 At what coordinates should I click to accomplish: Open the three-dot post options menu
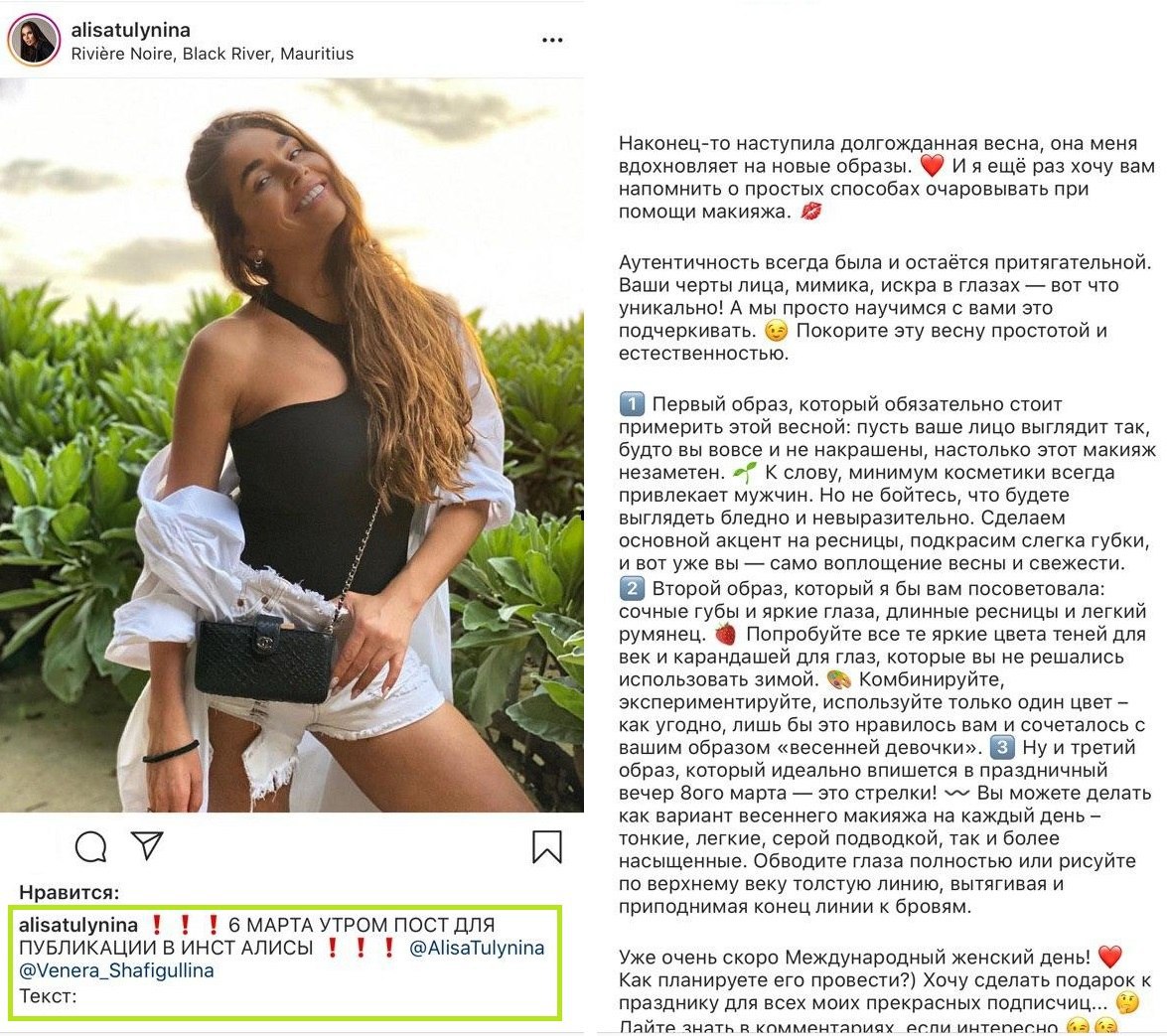tap(552, 40)
